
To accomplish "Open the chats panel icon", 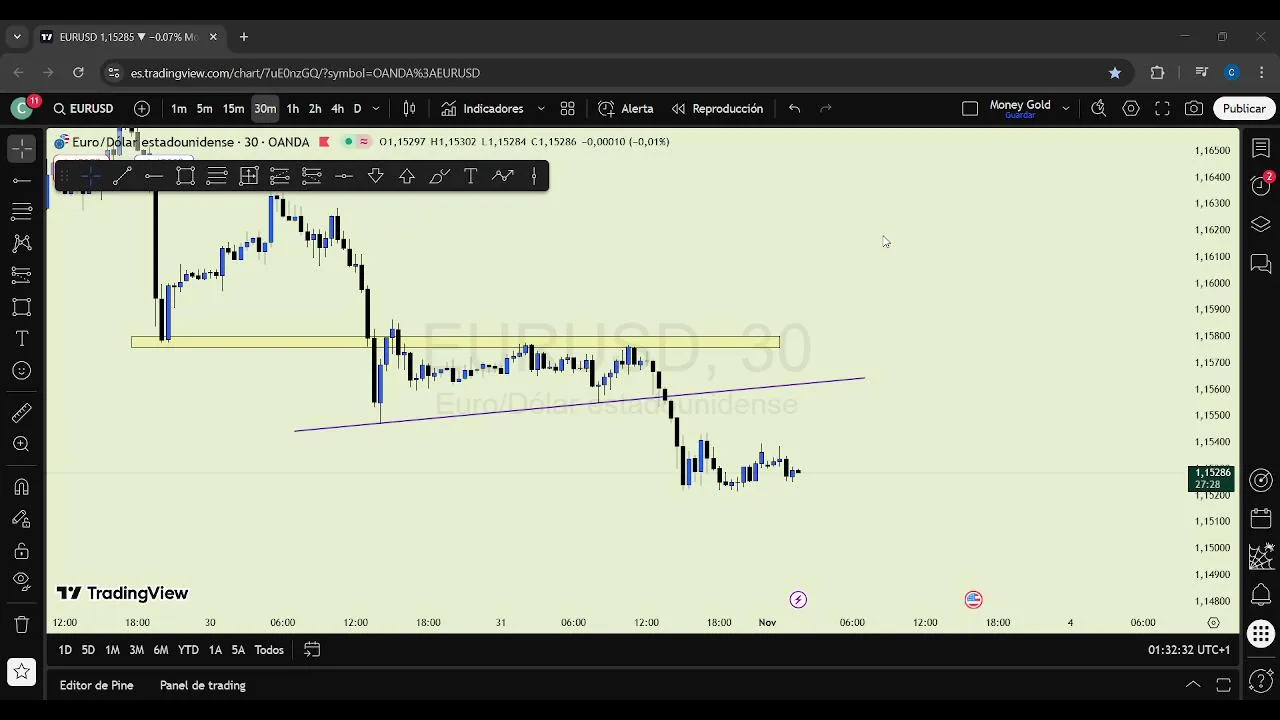I will 1260,264.
